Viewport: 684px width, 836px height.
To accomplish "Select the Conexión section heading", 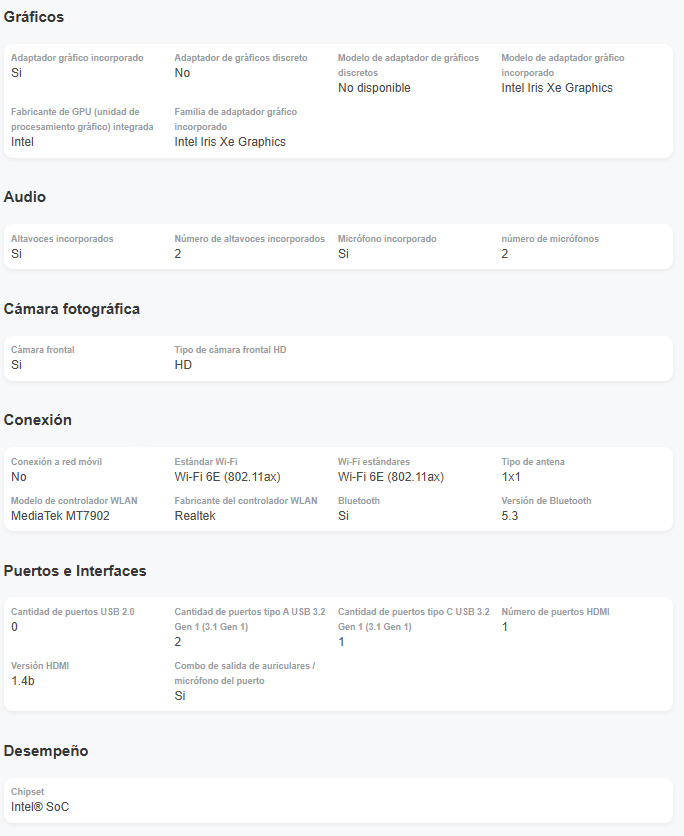I will click(37, 420).
